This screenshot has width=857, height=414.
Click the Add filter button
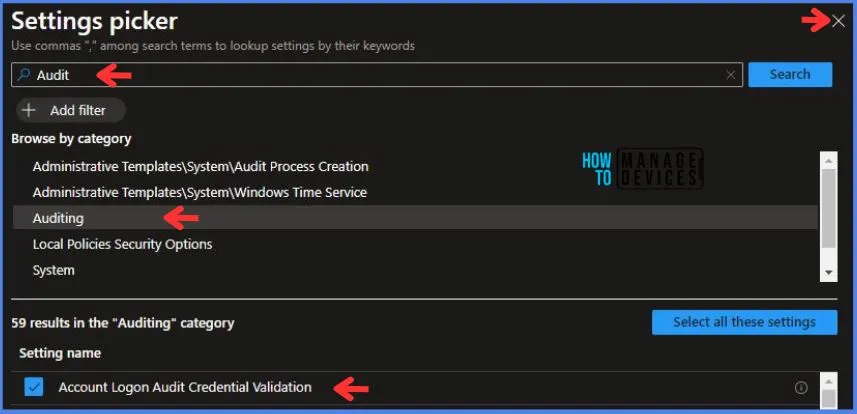[x=71, y=110]
